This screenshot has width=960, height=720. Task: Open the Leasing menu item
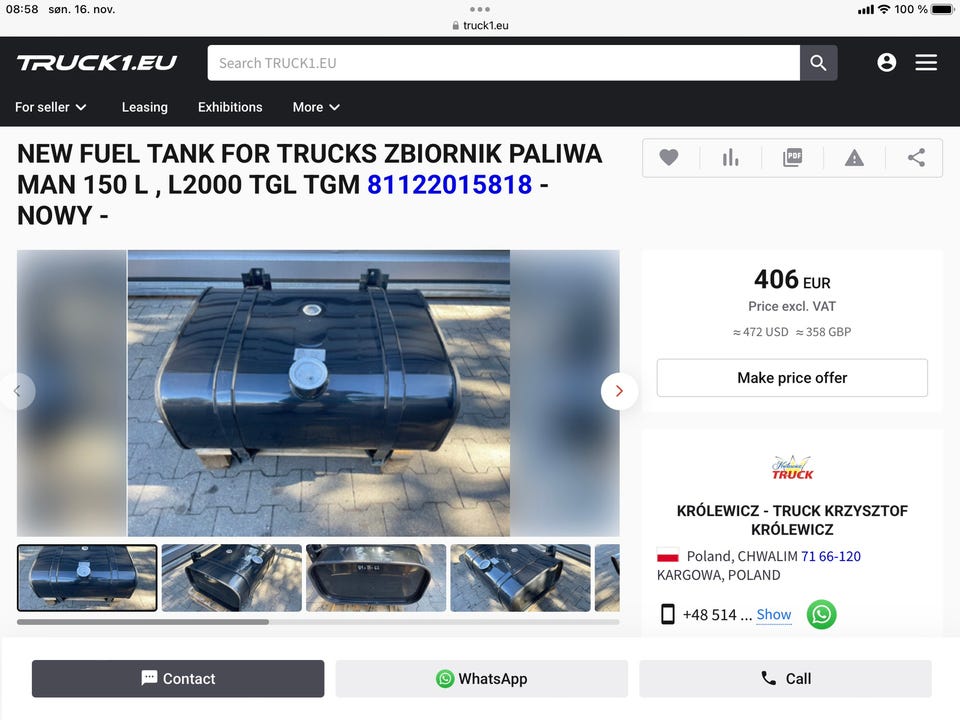tap(144, 107)
